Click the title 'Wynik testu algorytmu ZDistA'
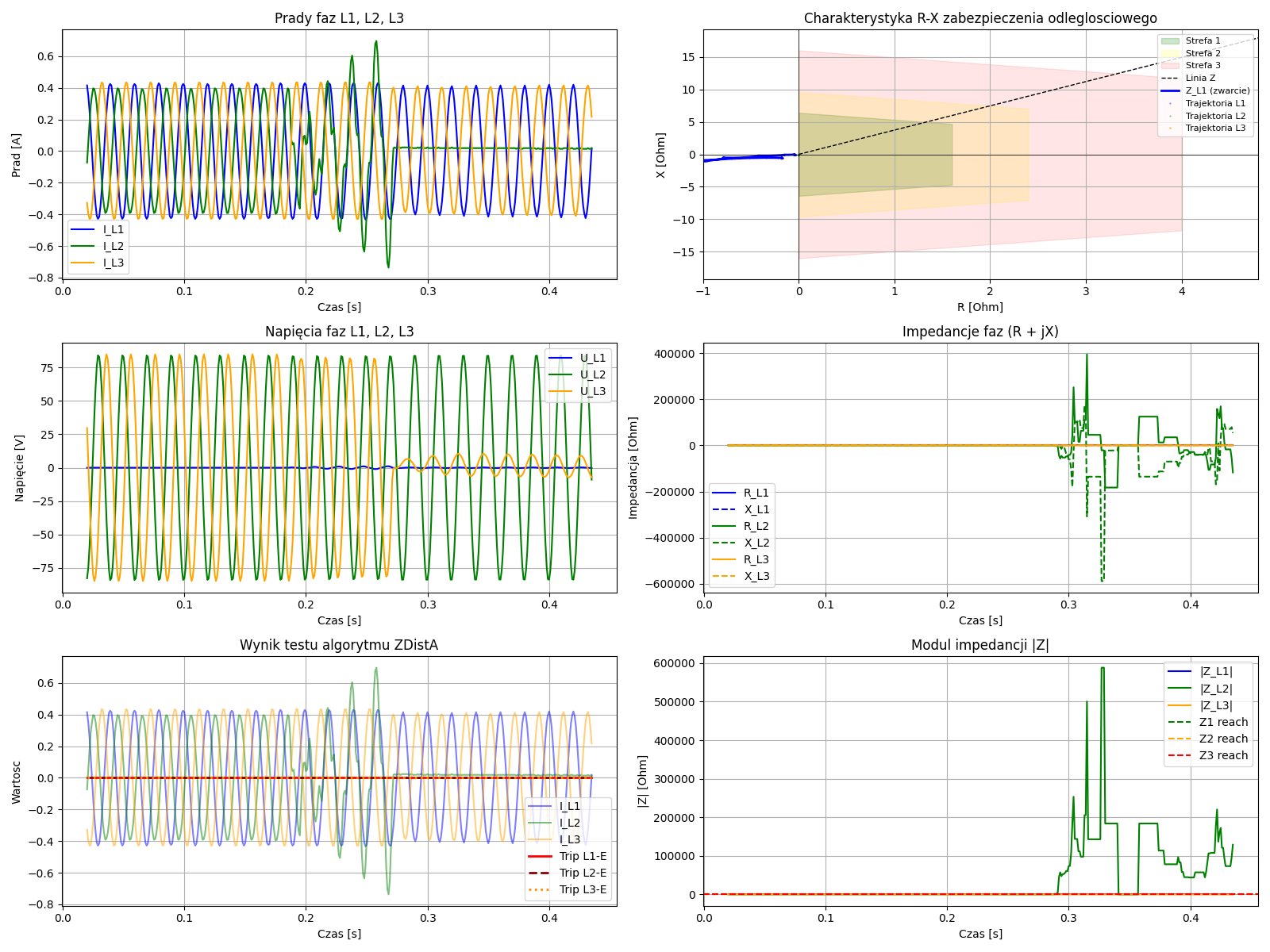The image size is (1270, 952). (339, 645)
